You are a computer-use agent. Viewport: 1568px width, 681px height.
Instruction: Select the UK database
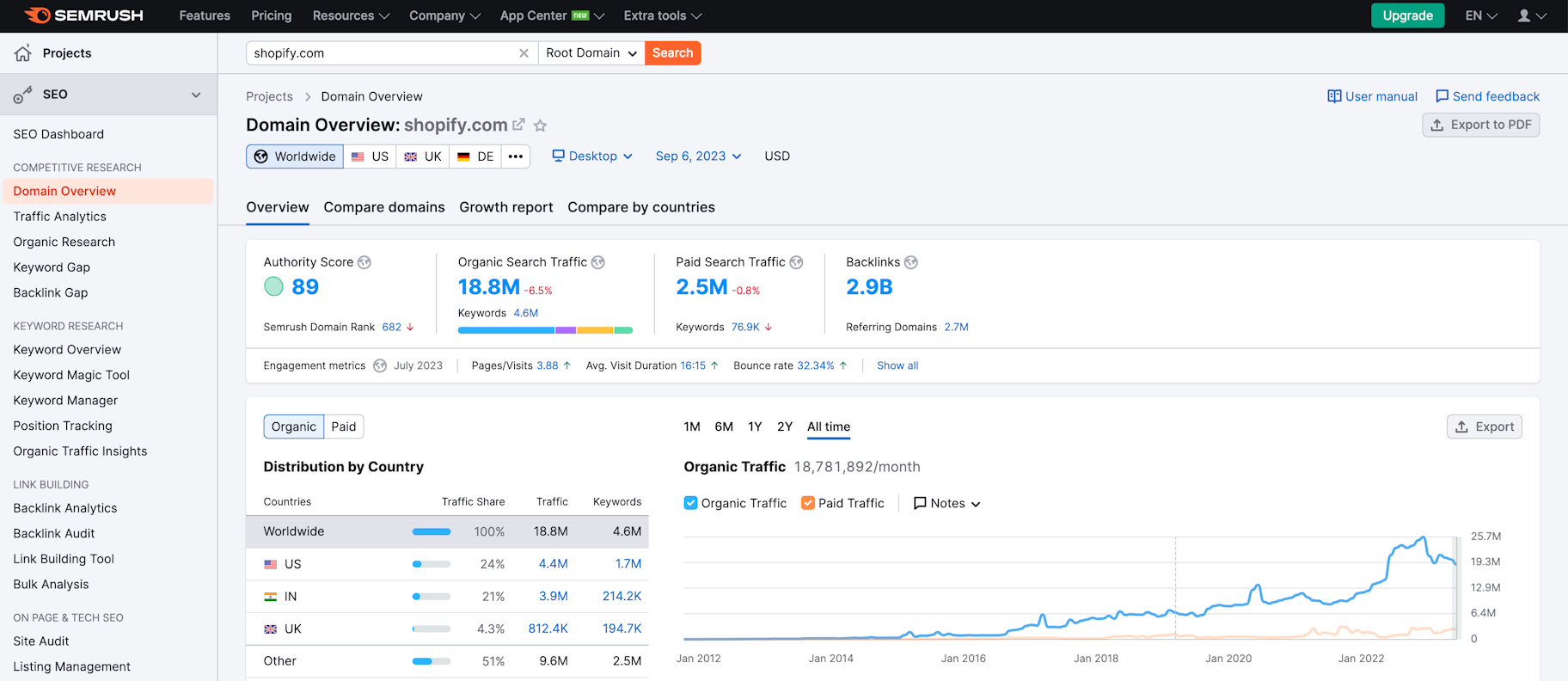pos(423,156)
